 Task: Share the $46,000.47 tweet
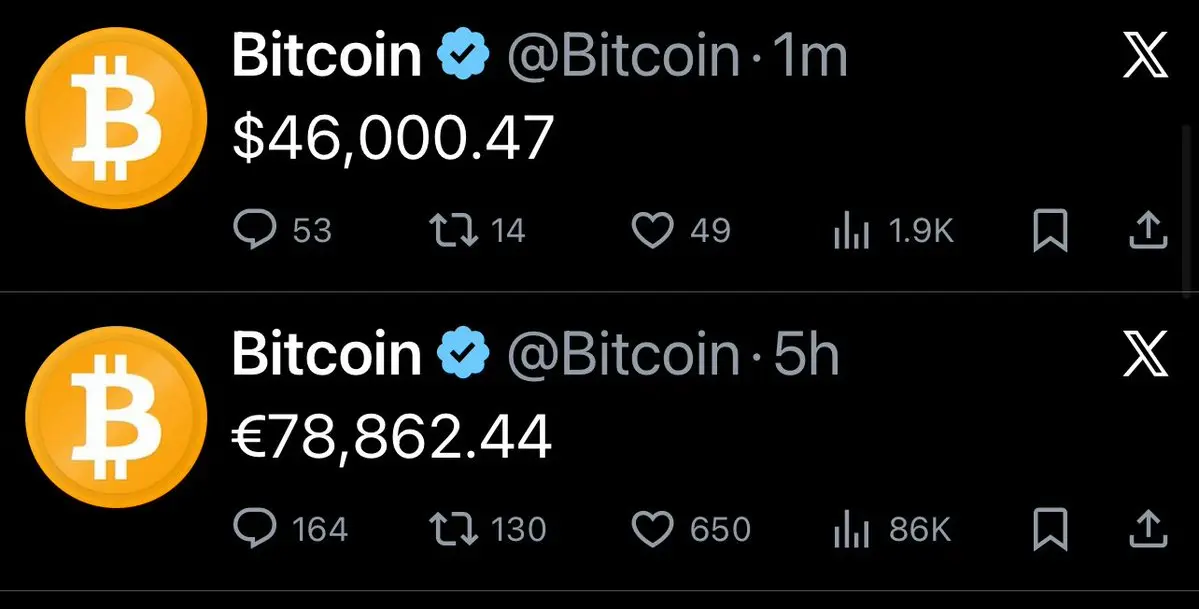1148,232
